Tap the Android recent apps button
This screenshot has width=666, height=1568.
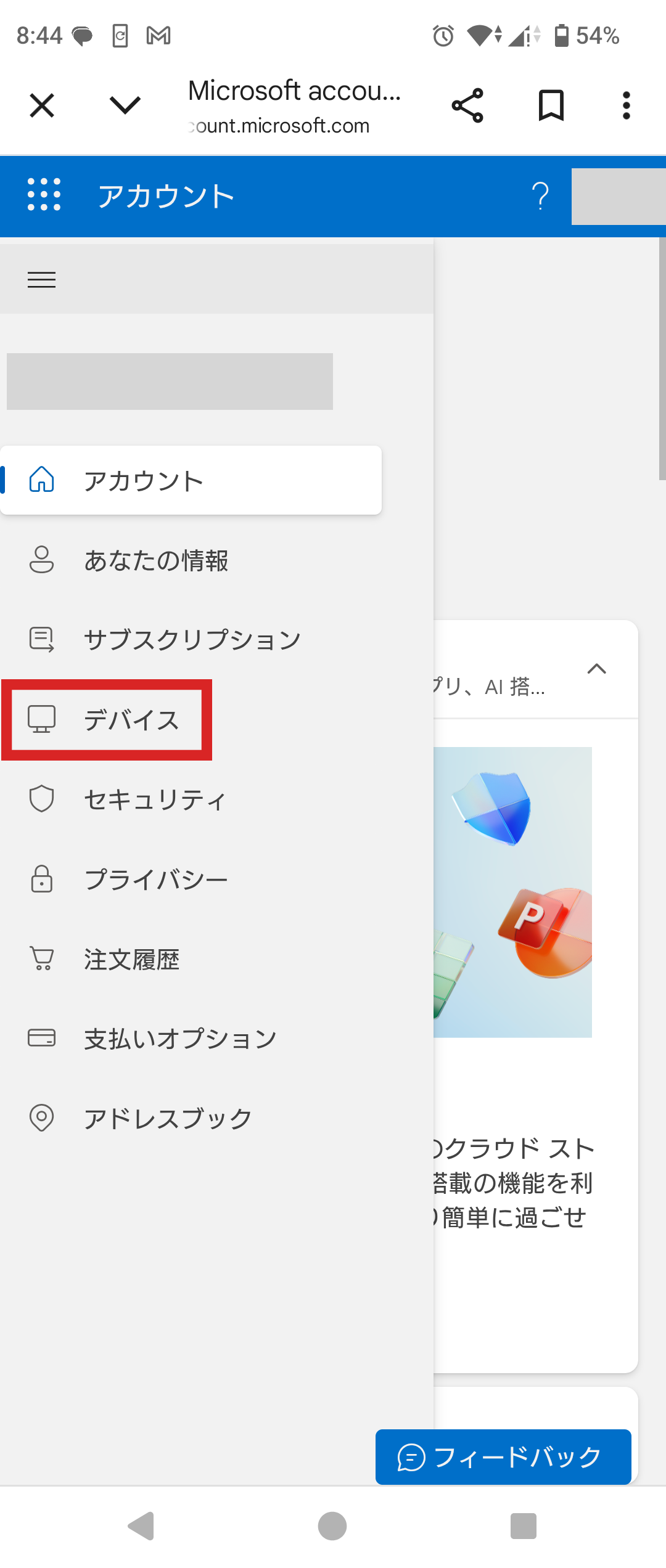pos(524,1526)
